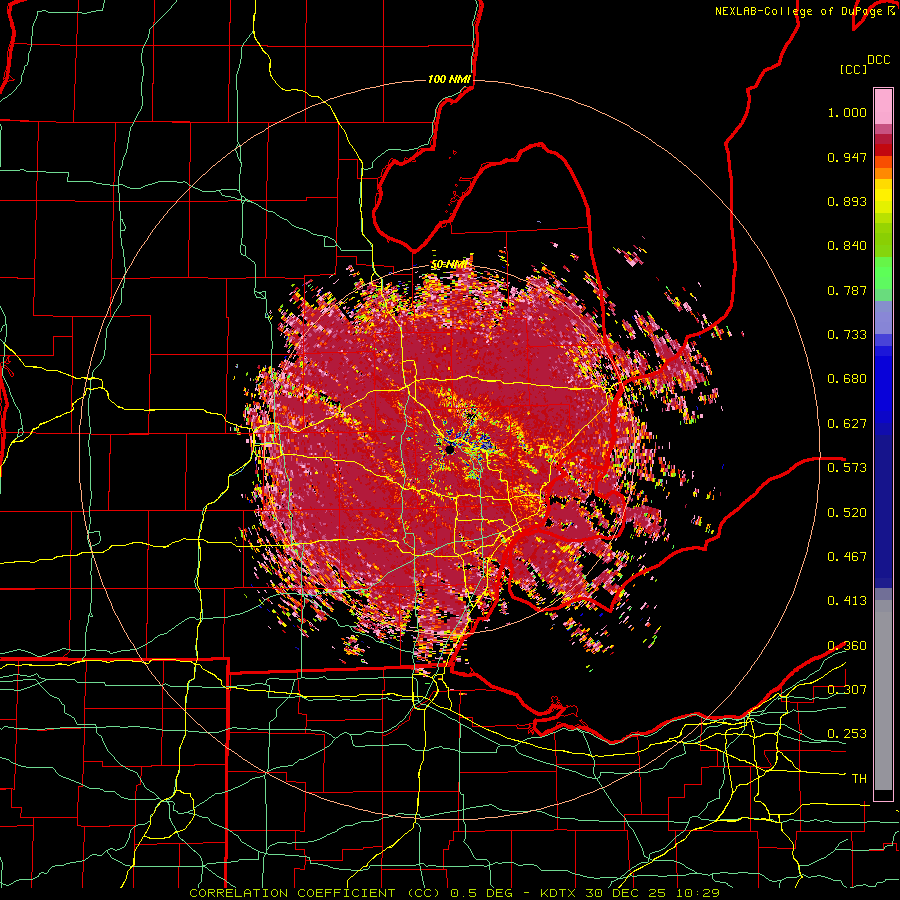
Task: Click the TH threshold label
Action: 859,778
